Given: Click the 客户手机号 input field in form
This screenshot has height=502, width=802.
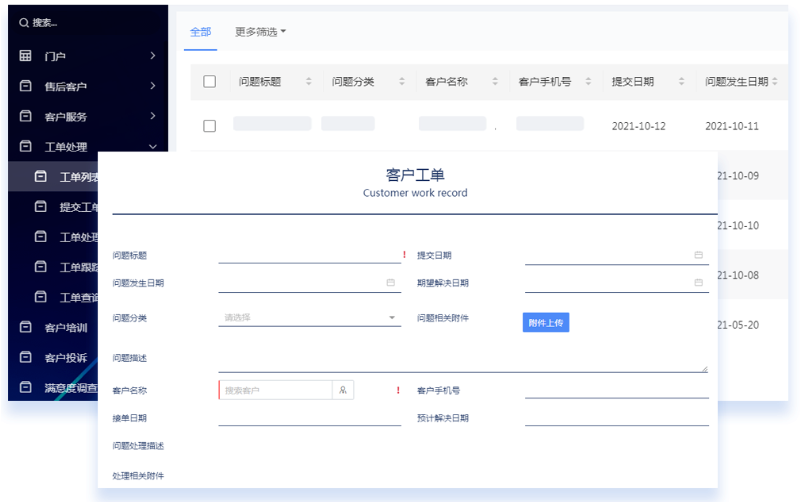Looking at the screenshot, I should pos(616,390).
